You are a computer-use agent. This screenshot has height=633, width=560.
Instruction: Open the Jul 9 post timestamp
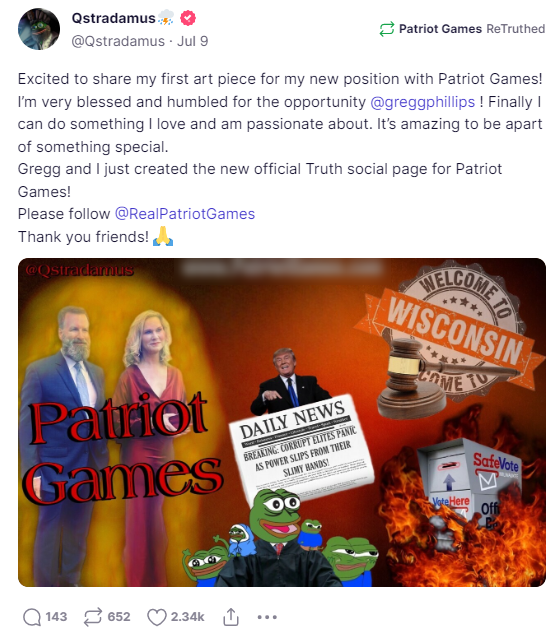[193, 41]
